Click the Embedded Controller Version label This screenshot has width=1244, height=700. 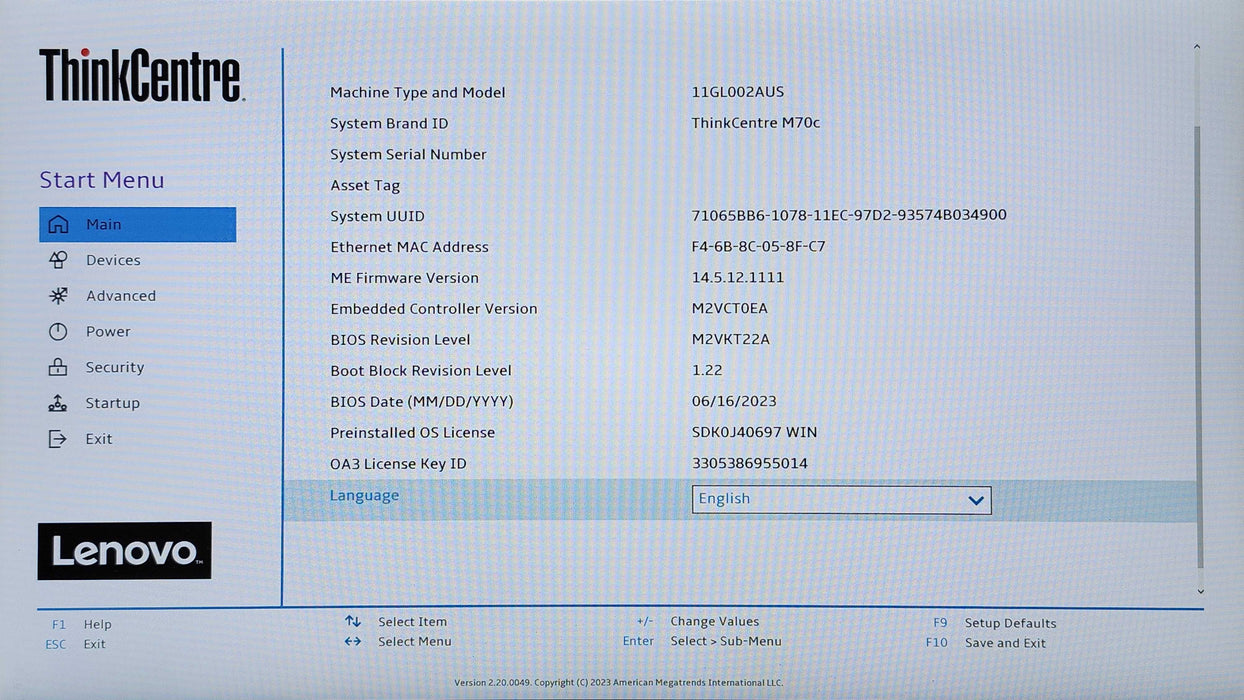(x=434, y=309)
